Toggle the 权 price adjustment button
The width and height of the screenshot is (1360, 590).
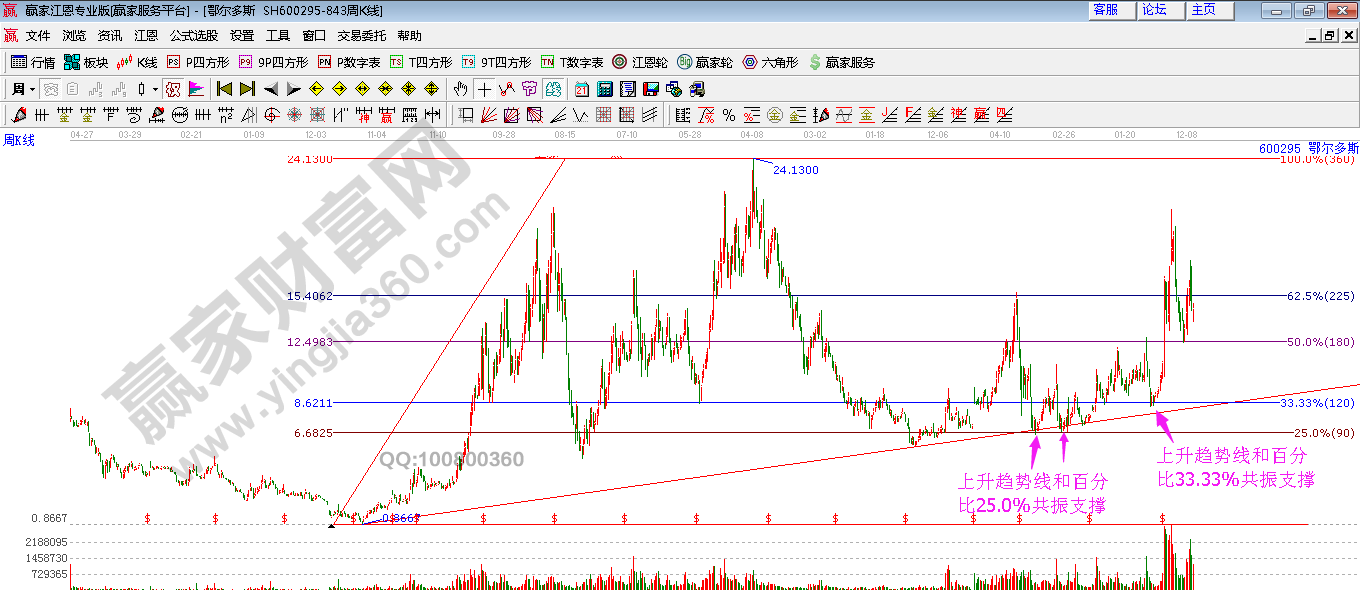point(173,89)
